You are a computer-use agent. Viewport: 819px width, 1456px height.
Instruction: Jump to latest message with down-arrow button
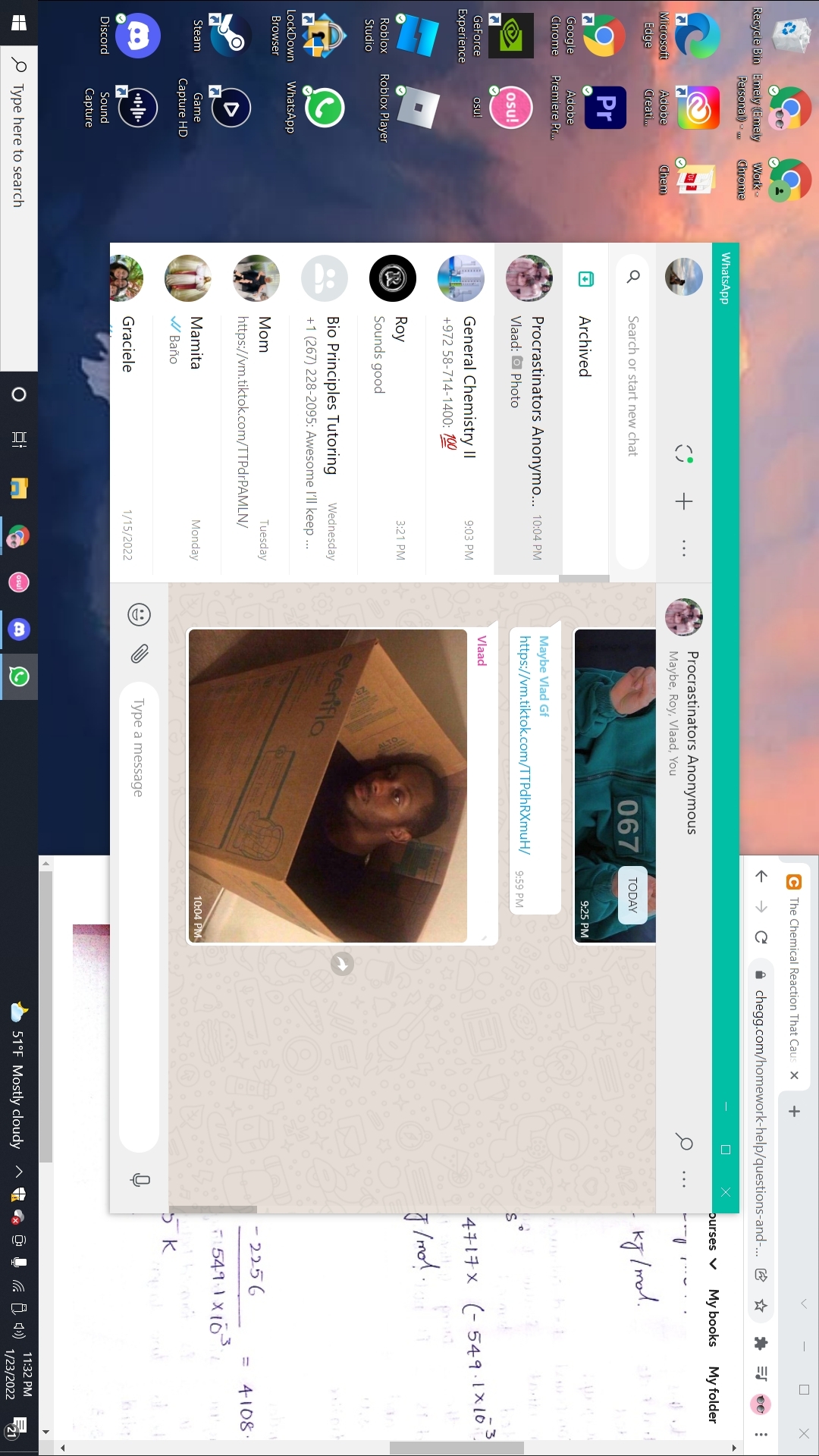click(342, 964)
